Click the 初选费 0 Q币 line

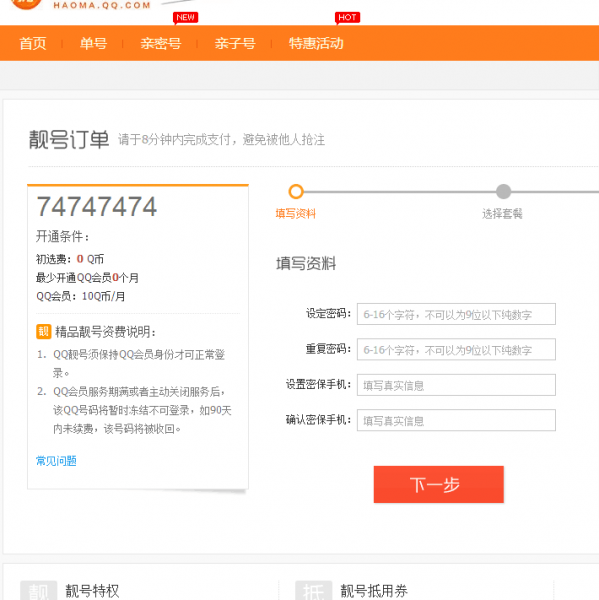[x=70, y=259]
